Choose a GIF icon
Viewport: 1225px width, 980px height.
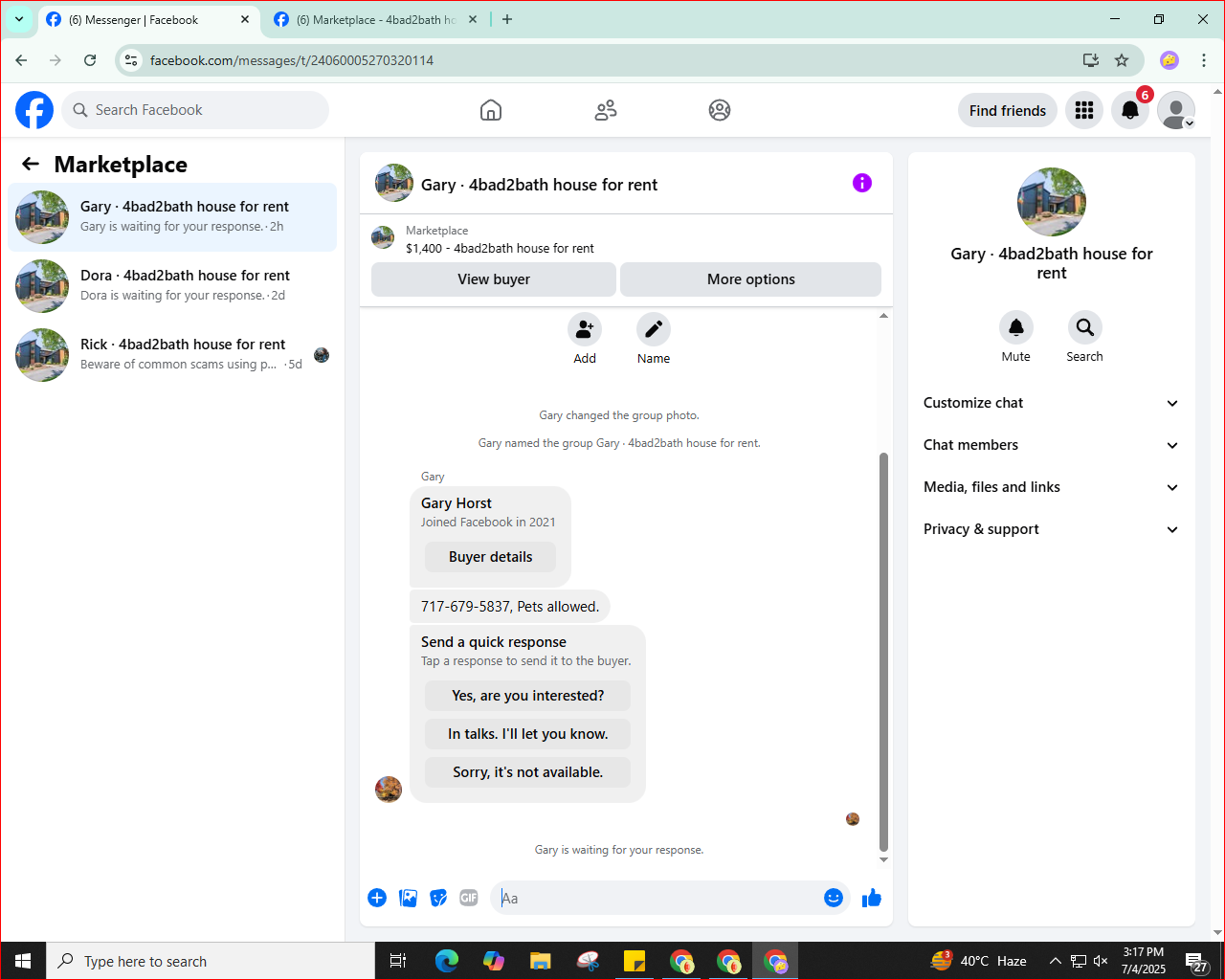(469, 898)
